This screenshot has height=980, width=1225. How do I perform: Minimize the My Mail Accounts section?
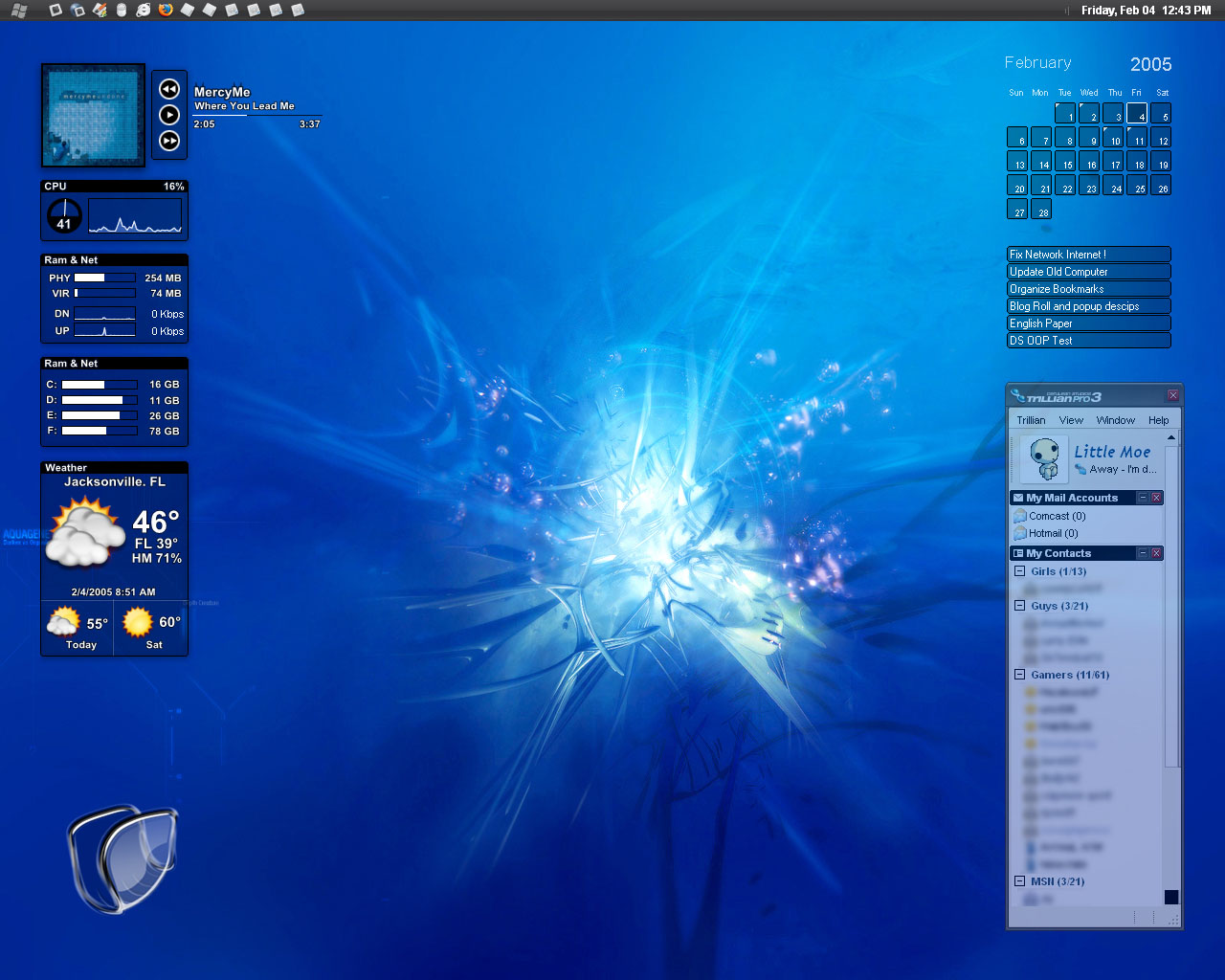(x=1142, y=498)
